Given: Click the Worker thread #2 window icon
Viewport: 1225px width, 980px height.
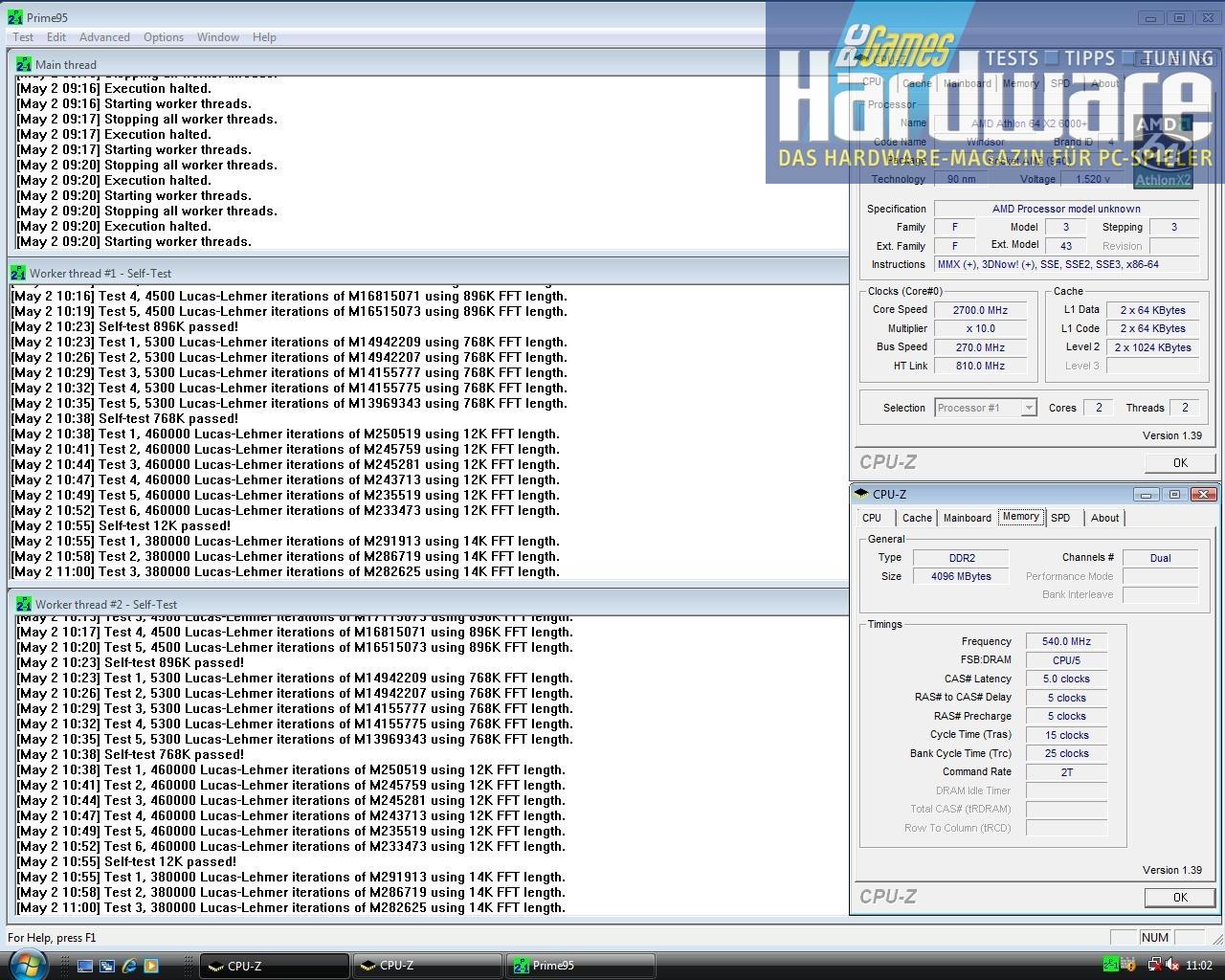Looking at the screenshot, I should point(23,604).
